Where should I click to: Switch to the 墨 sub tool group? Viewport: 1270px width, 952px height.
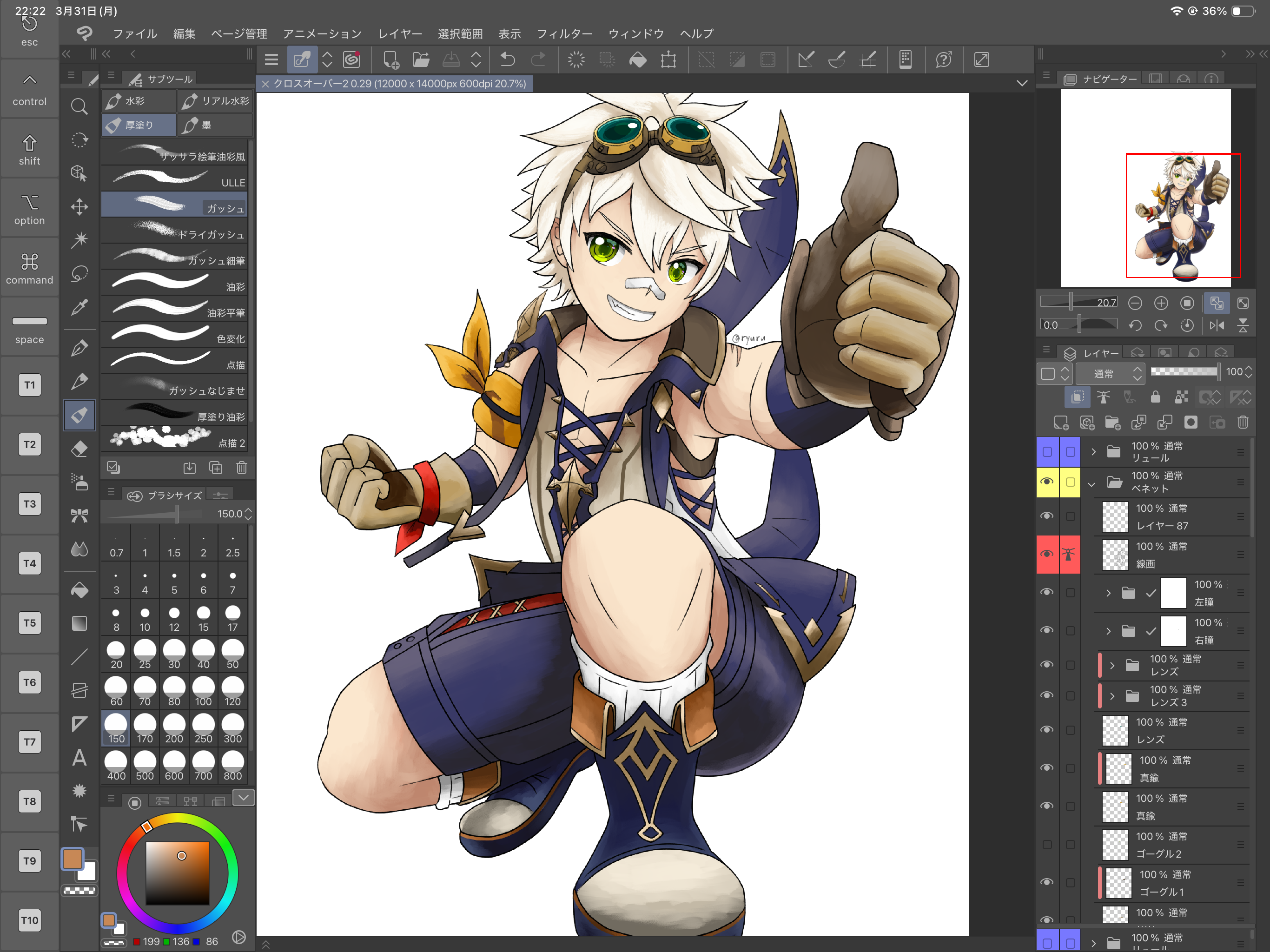click(x=215, y=125)
